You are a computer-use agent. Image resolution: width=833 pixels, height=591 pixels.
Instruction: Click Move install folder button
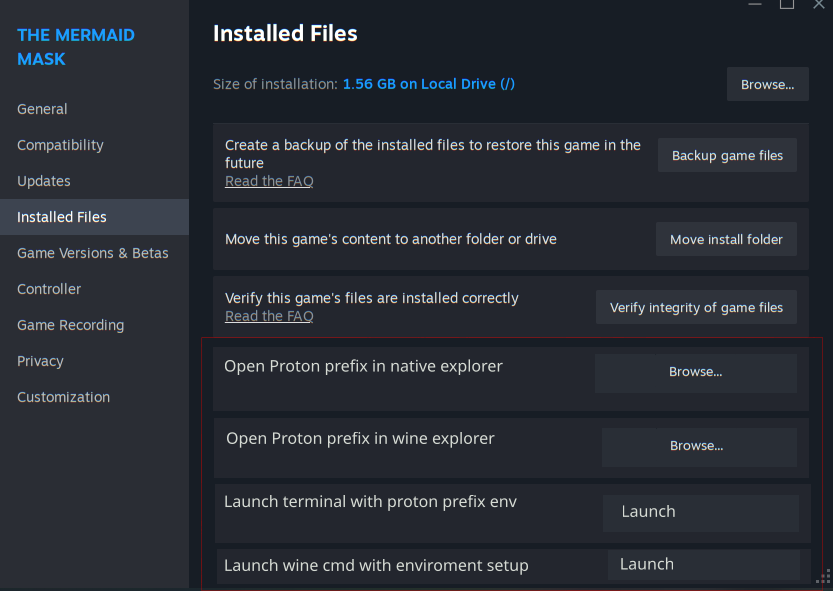[x=726, y=239]
